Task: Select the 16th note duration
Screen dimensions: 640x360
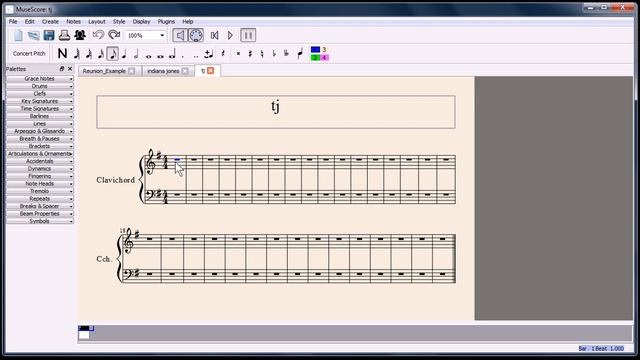Action: [100, 53]
